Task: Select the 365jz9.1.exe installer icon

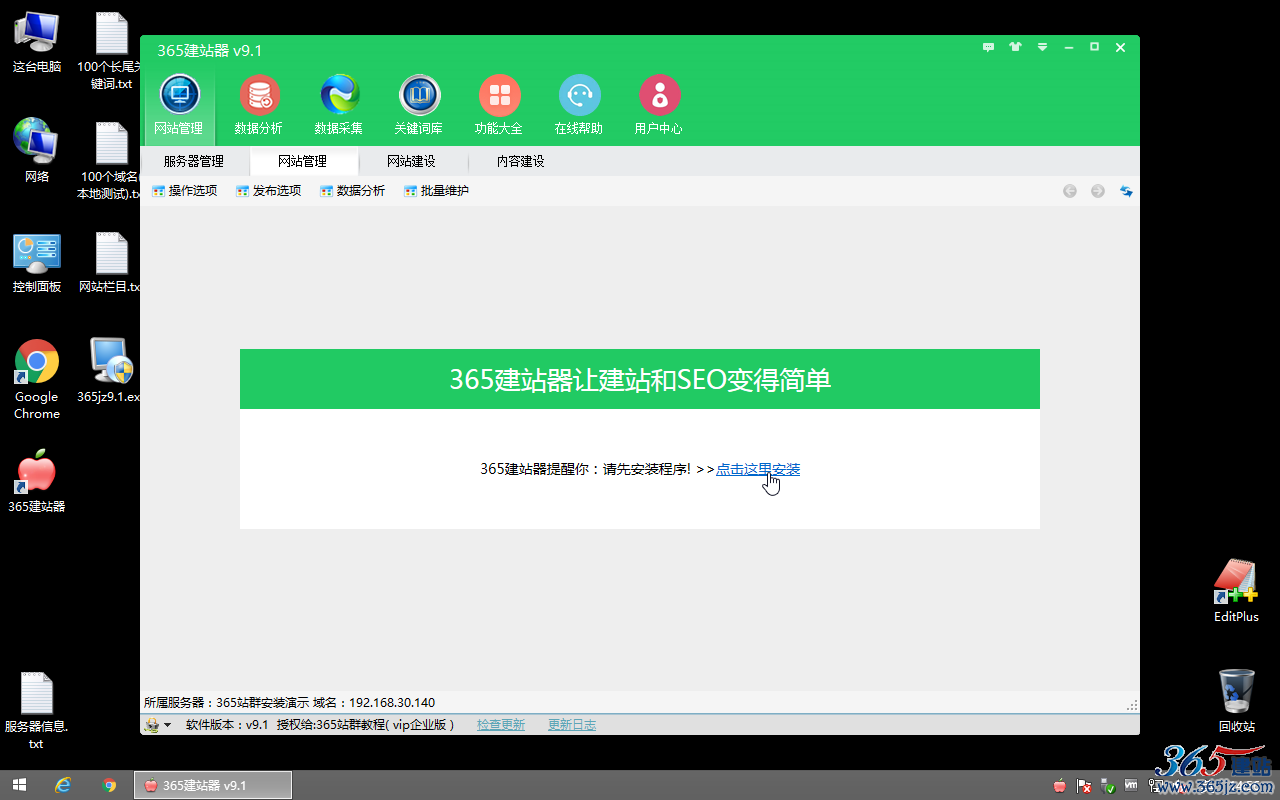Action: click(x=111, y=370)
